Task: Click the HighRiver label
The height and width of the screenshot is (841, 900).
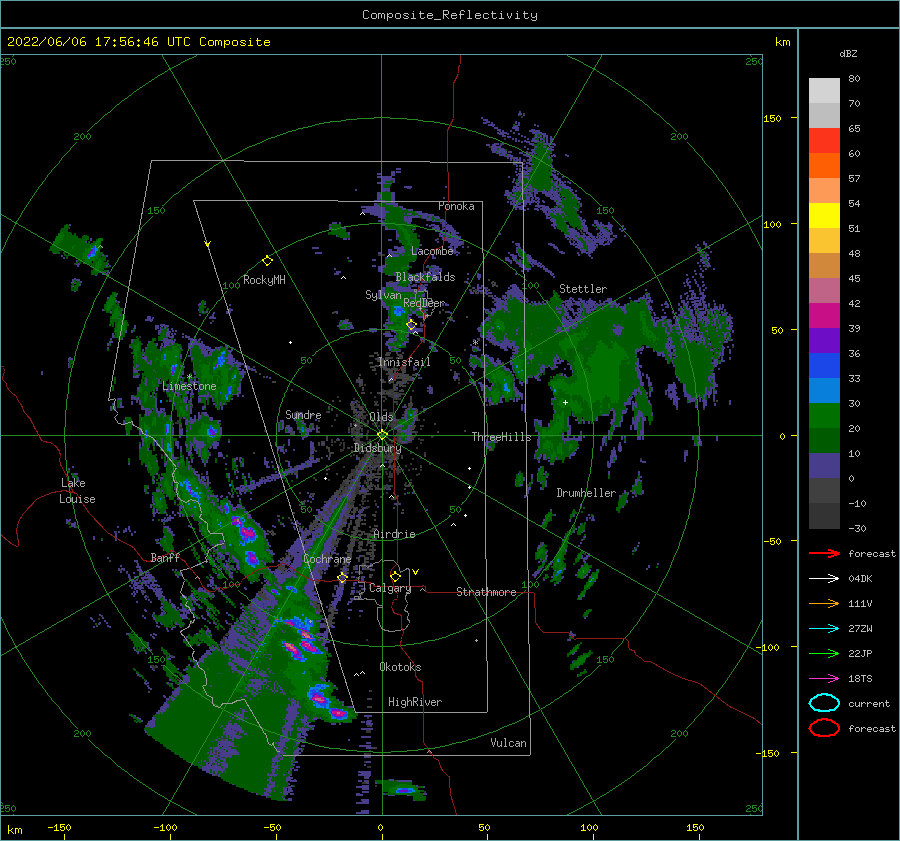Action: pos(415,702)
